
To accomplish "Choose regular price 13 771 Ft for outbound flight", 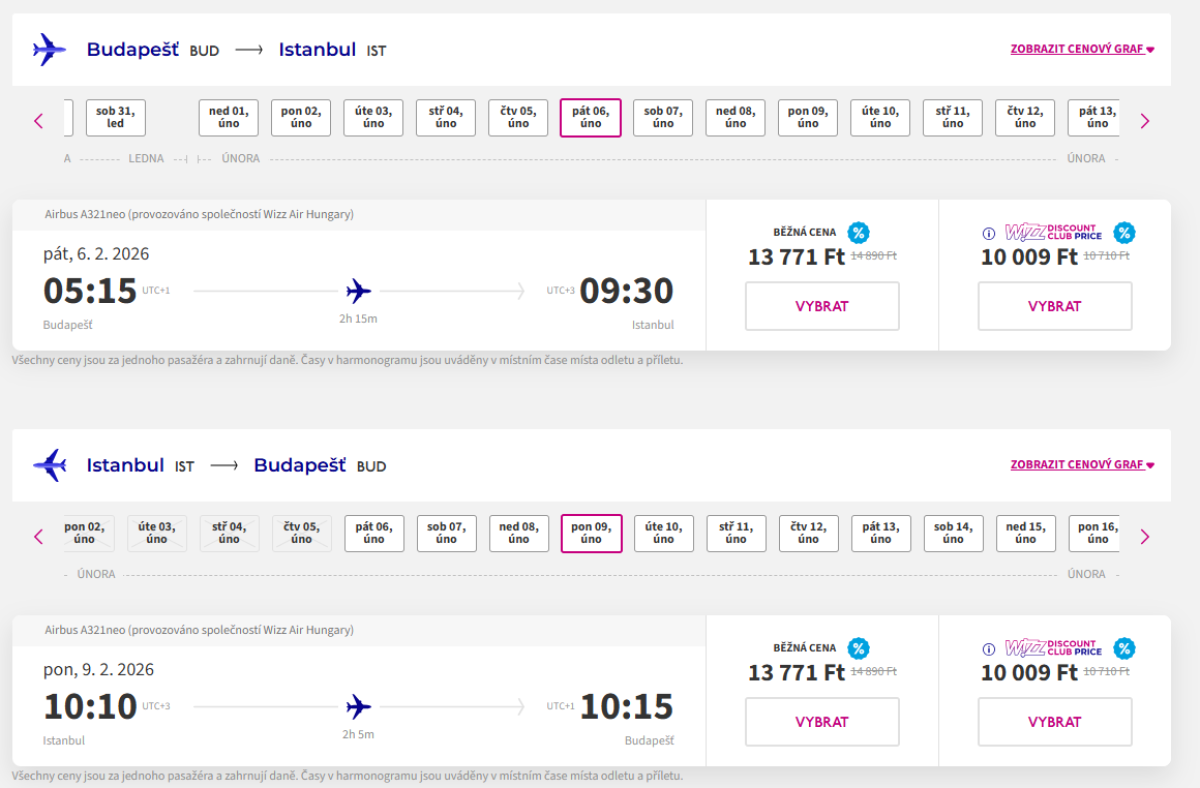I will pyautogui.click(x=822, y=306).
